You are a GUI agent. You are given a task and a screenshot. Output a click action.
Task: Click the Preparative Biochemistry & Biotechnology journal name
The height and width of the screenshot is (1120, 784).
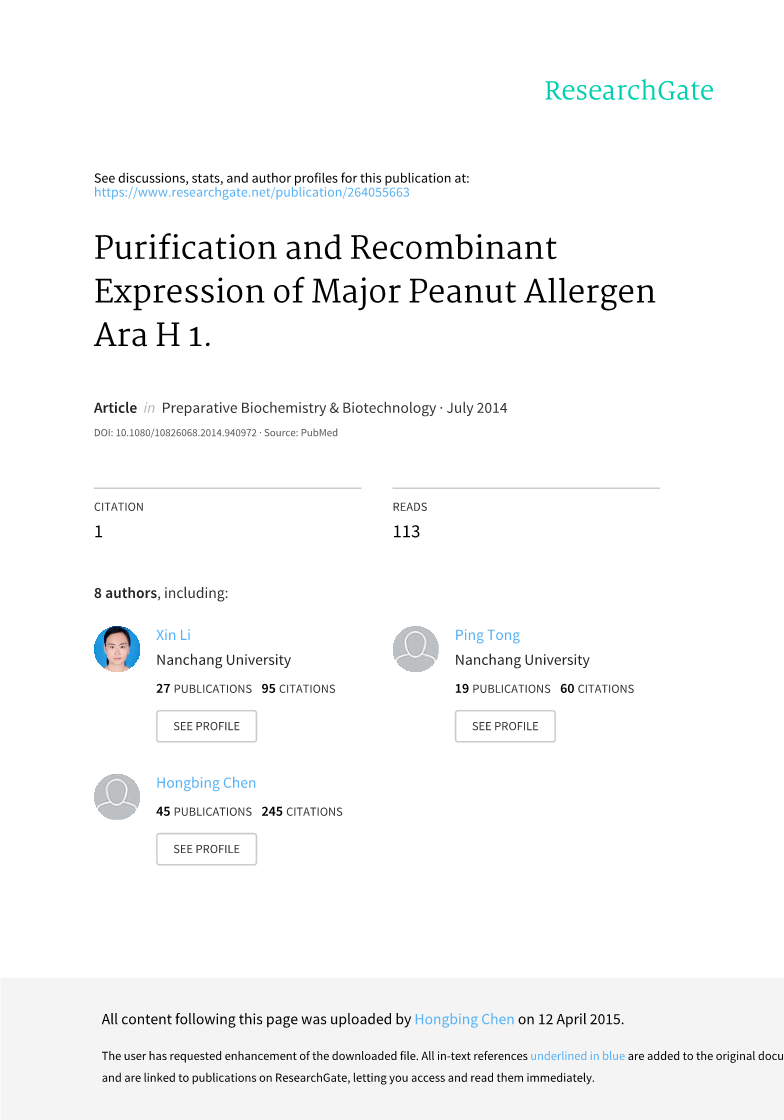tap(296, 408)
